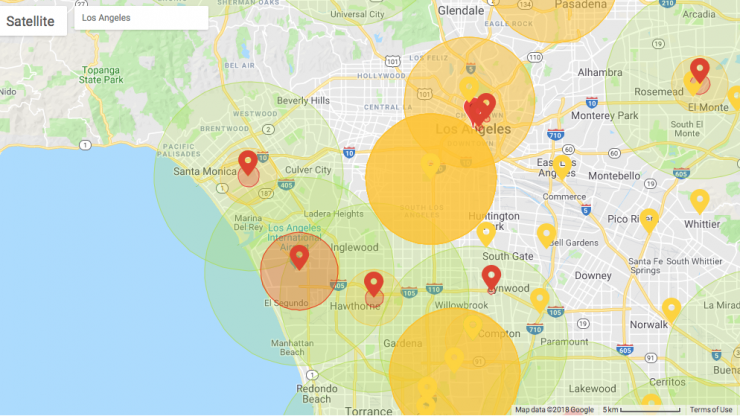Click the Los Angeles search field
Image resolution: width=740 pixels, height=416 pixels.
click(141, 18)
